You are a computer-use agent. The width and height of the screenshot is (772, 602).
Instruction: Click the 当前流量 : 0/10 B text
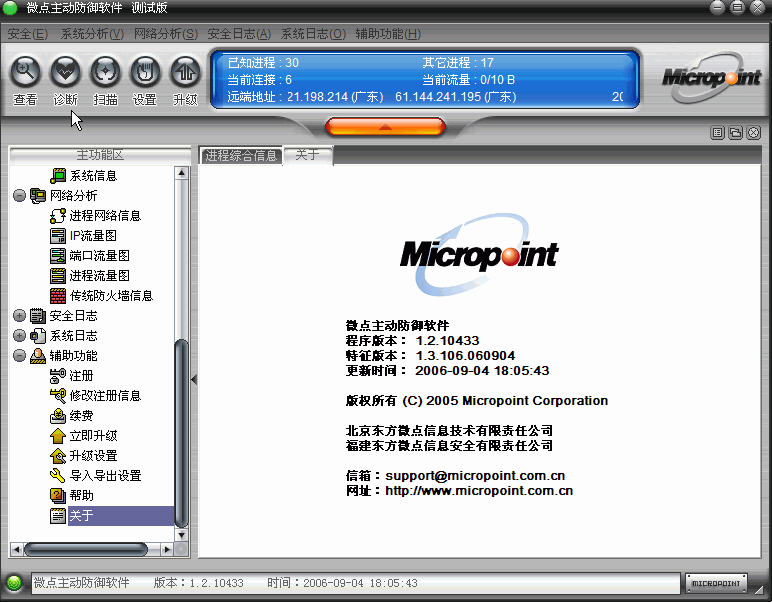click(468, 80)
